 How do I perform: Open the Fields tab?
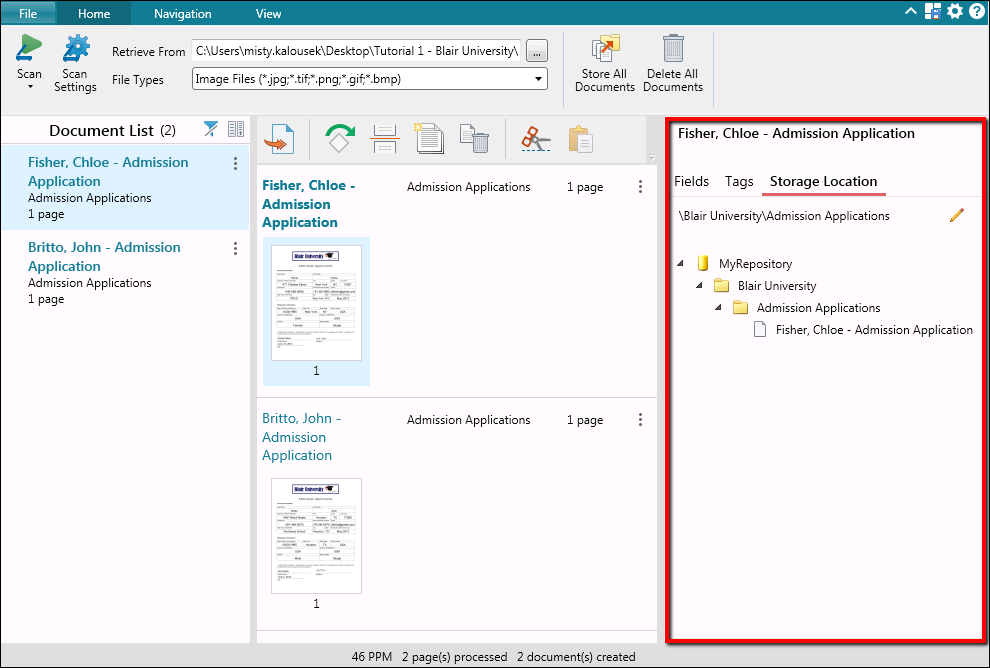pos(691,181)
